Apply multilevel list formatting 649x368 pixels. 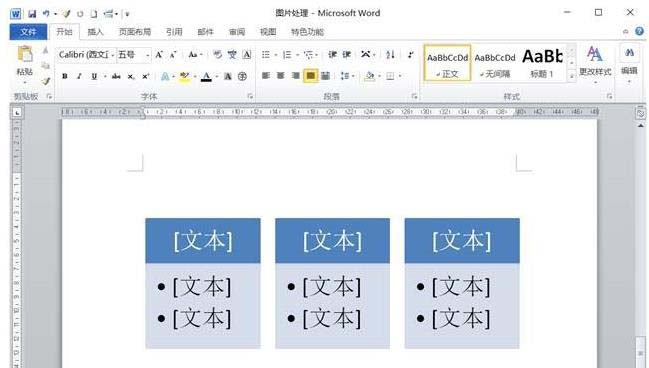(308, 55)
